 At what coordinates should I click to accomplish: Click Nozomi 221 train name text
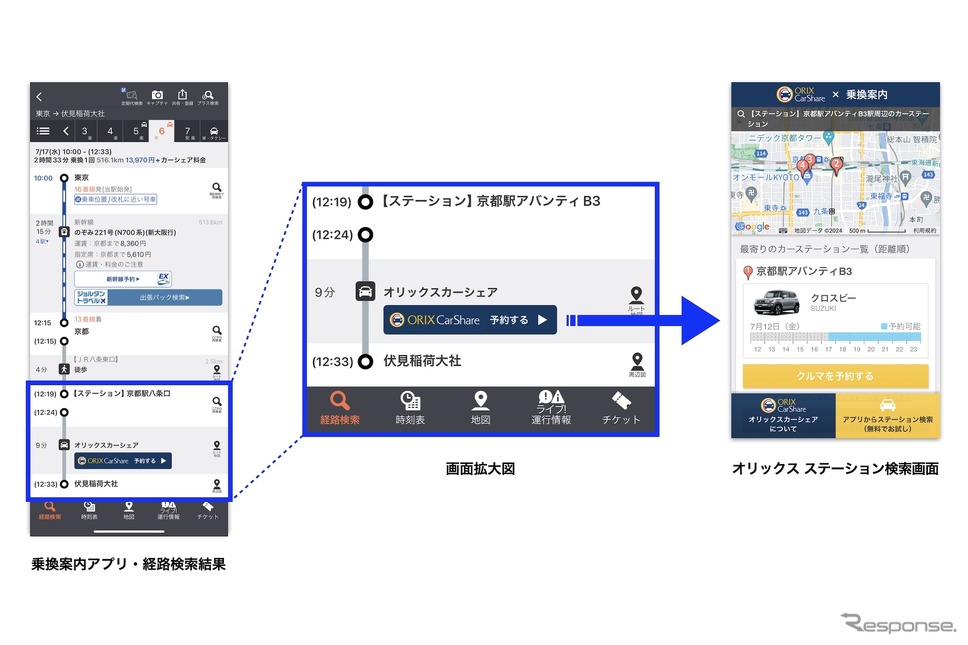(125, 233)
